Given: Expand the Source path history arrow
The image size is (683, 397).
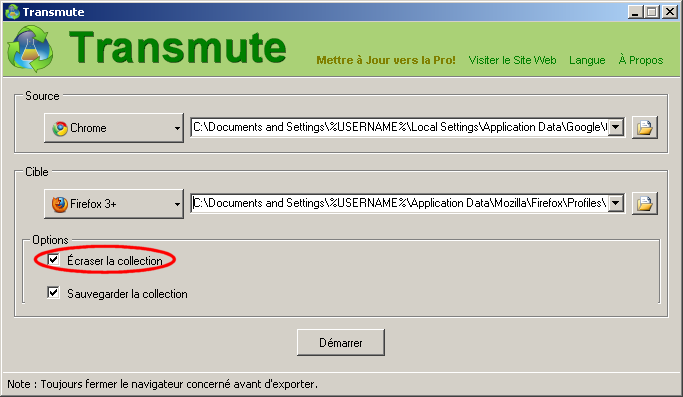Looking at the screenshot, I should click(615, 127).
